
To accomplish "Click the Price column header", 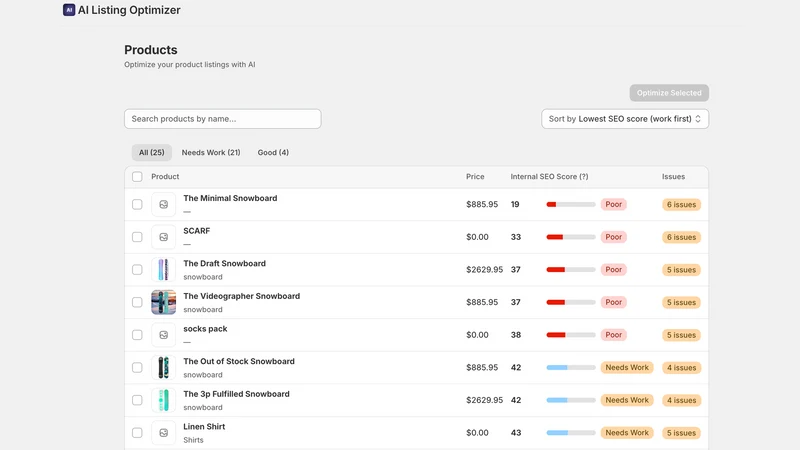I will tap(475, 177).
